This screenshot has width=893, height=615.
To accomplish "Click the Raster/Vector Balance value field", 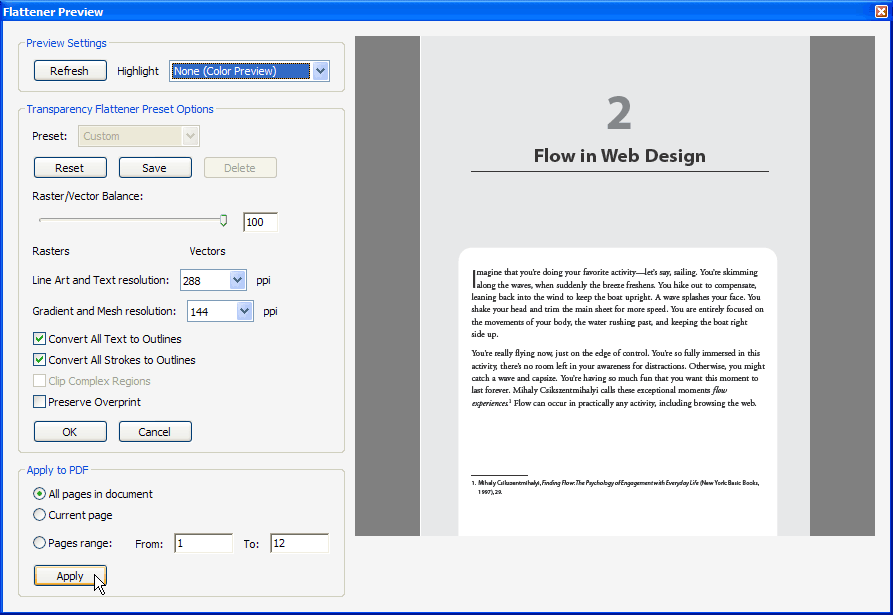I will (260, 222).
